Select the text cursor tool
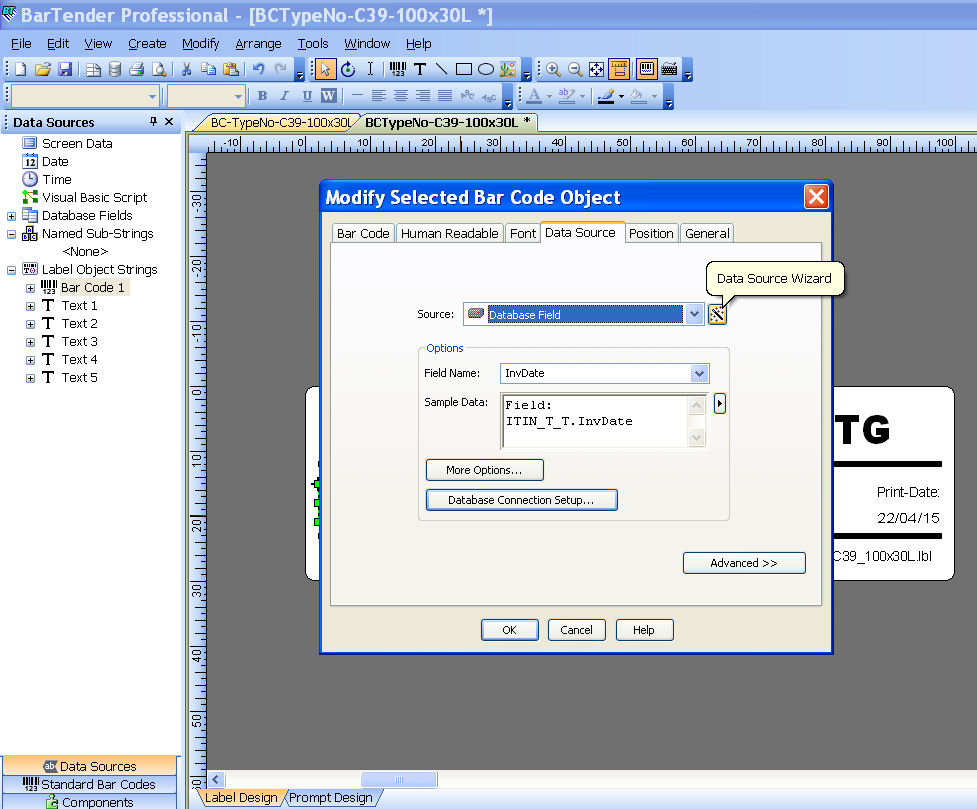 pyautogui.click(x=370, y=69)
